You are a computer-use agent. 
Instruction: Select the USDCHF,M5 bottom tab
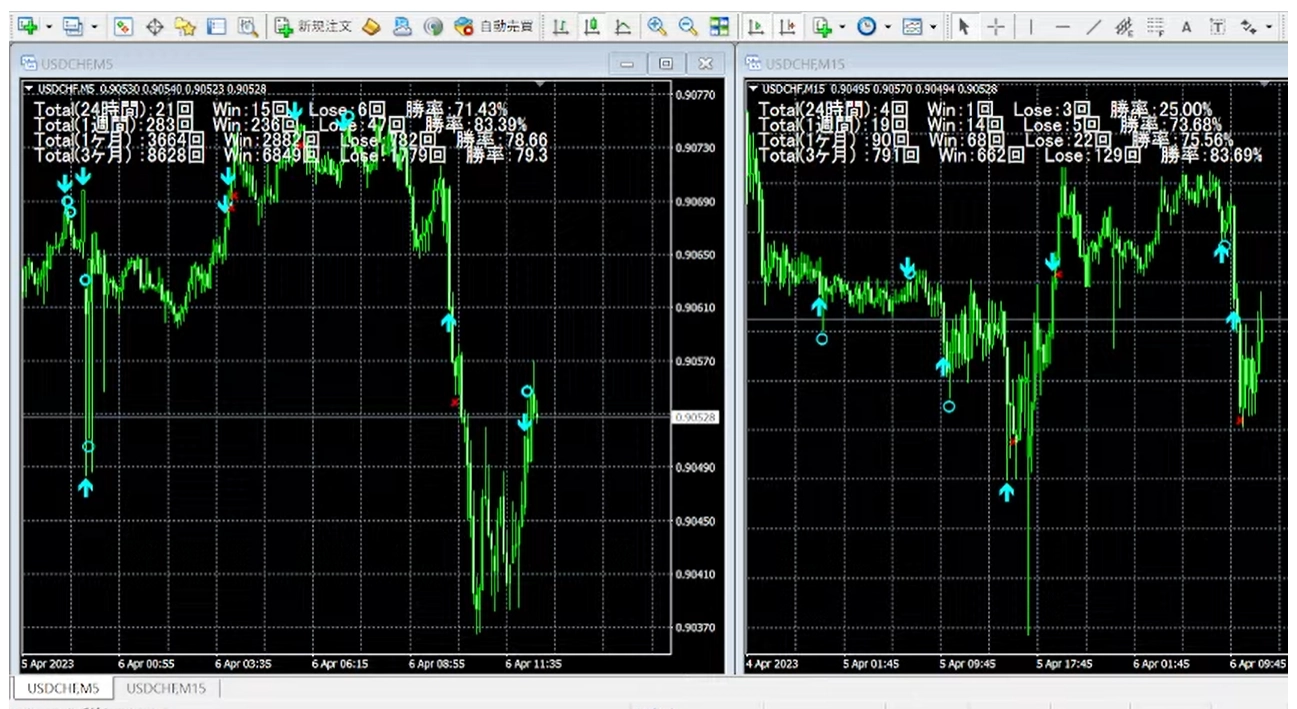[63, 688]
